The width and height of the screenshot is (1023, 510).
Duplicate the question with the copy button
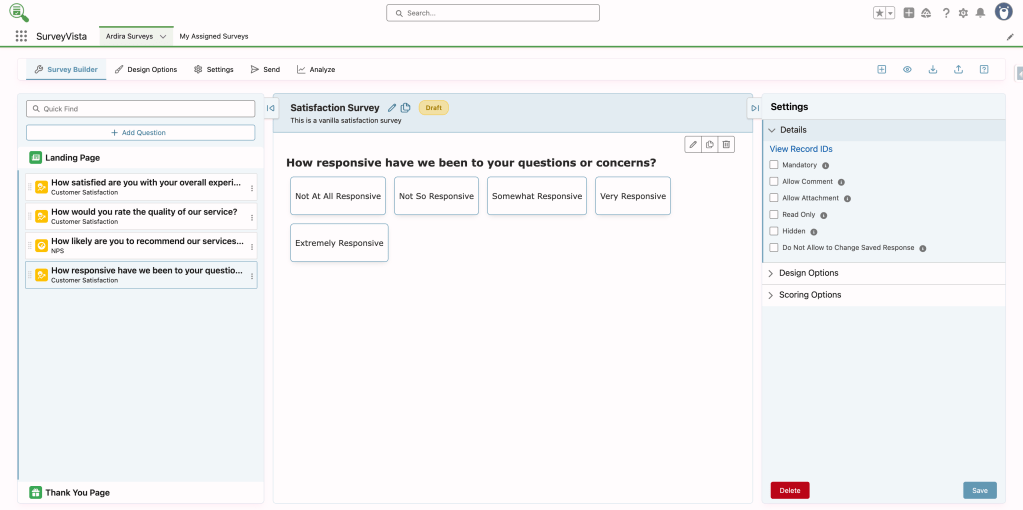[710, 144]
